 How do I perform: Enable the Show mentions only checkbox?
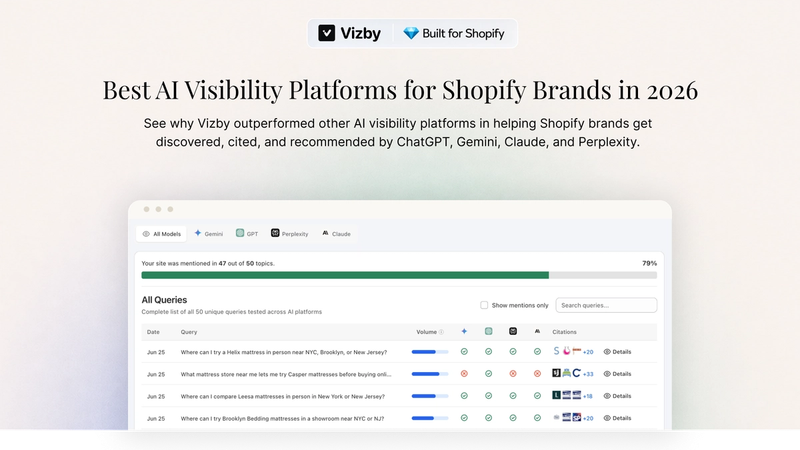coord(484,305)
